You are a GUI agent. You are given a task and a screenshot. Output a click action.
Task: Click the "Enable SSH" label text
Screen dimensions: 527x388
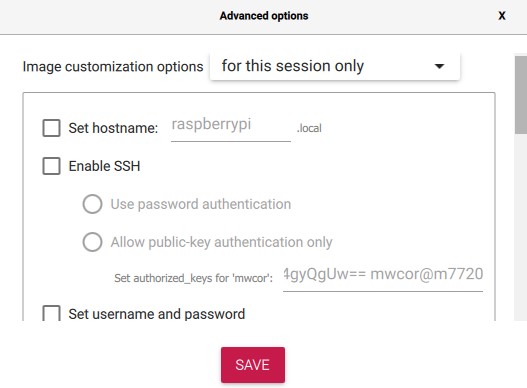(104, 166)
